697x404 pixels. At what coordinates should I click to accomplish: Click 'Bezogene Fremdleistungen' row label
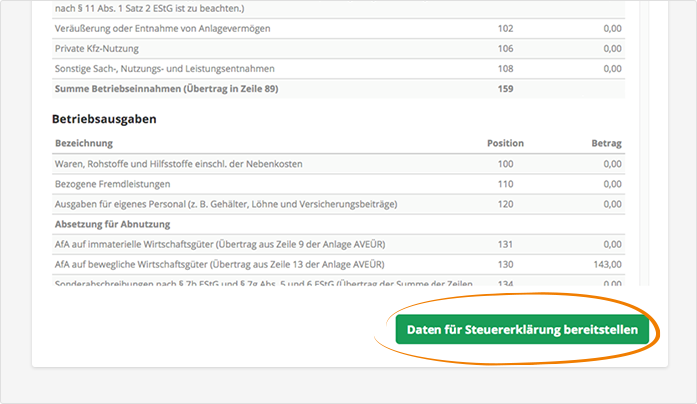pyautogui.click(x=112, y=184)
